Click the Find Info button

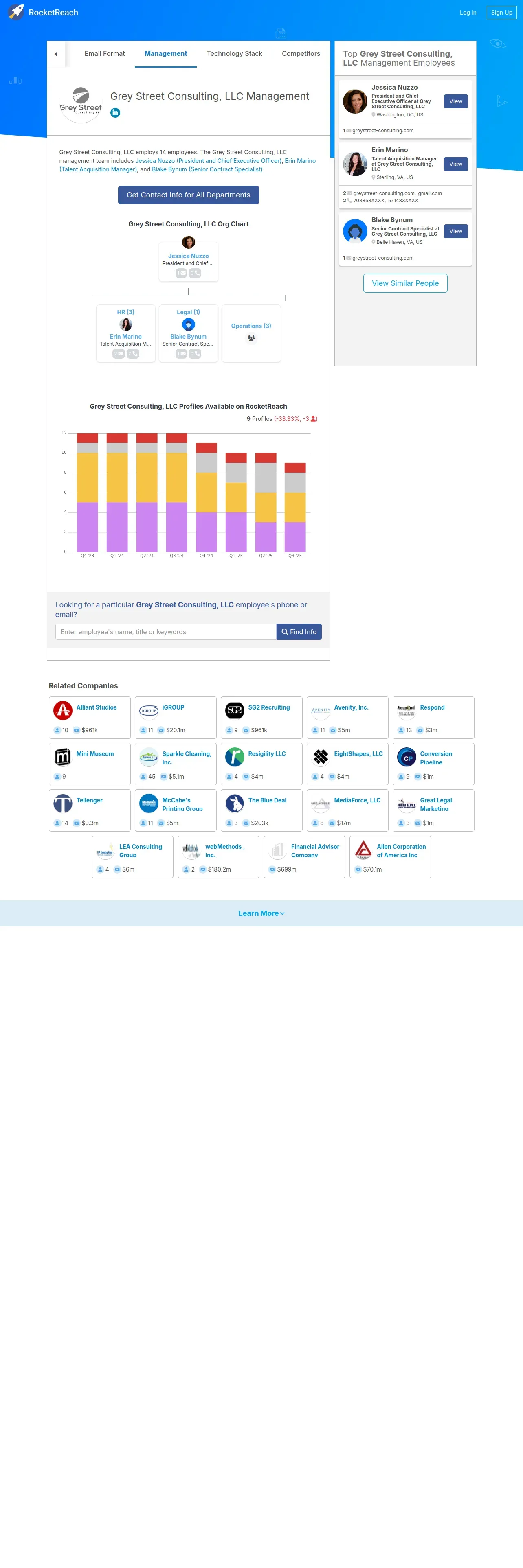299,632
